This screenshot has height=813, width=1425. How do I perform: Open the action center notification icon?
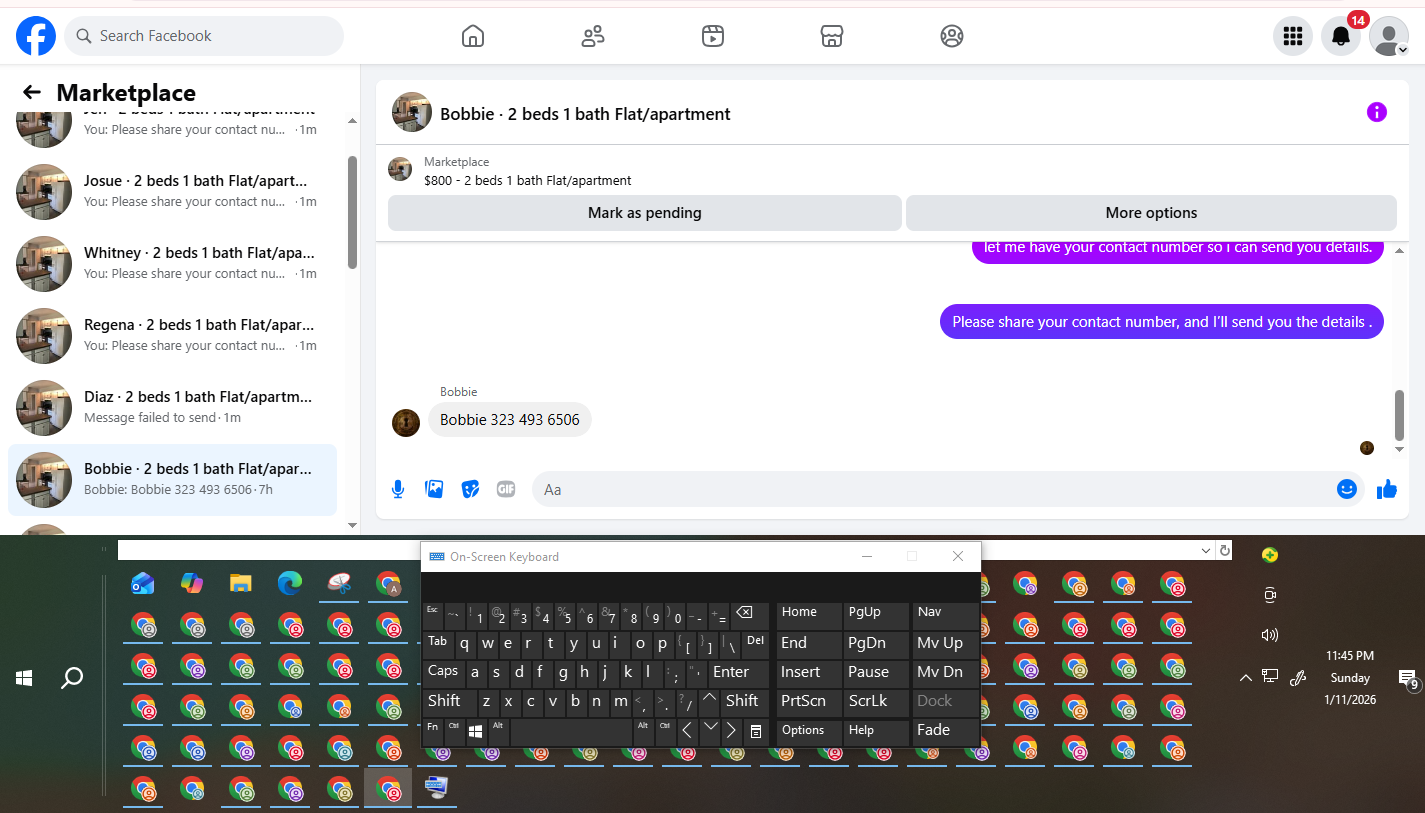pyautogui.click(x=1407, y=679)
